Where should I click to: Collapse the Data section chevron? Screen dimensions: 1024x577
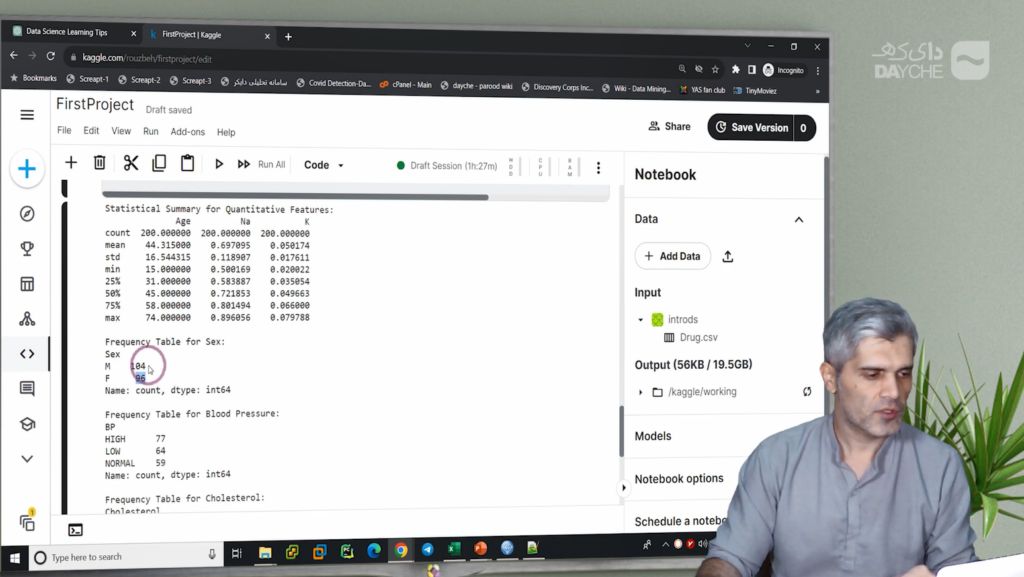[798, 219]
